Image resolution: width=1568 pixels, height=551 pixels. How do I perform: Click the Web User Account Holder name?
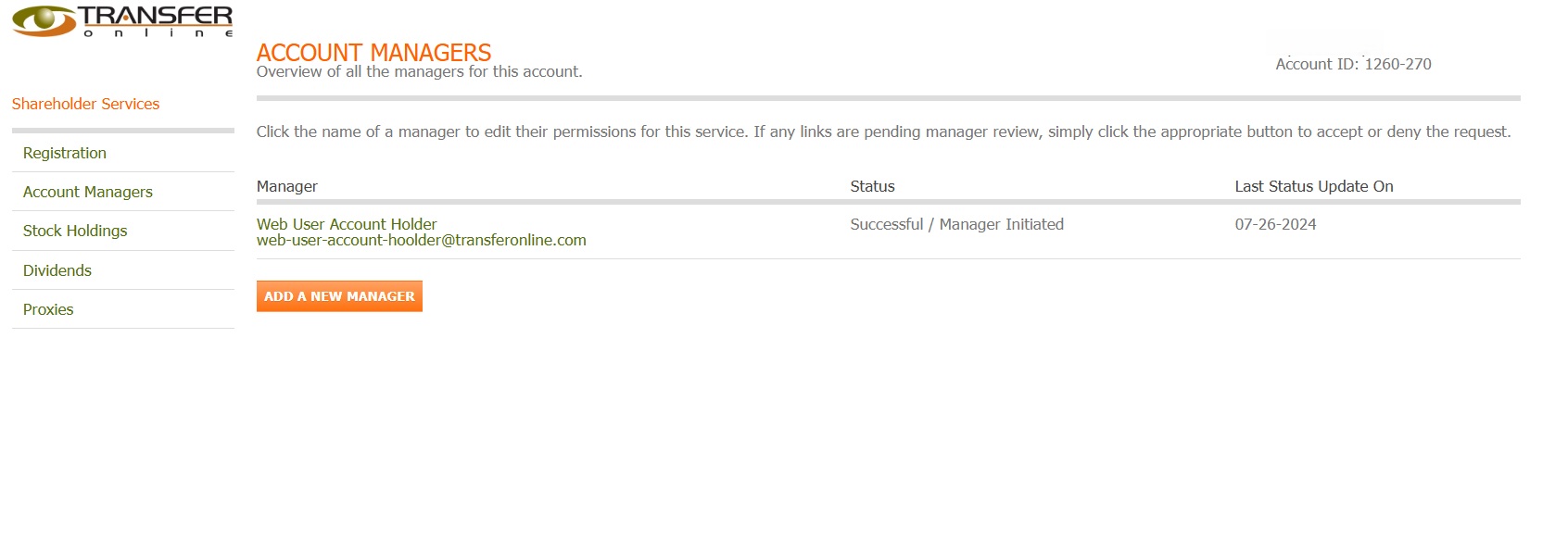[347, 224]
